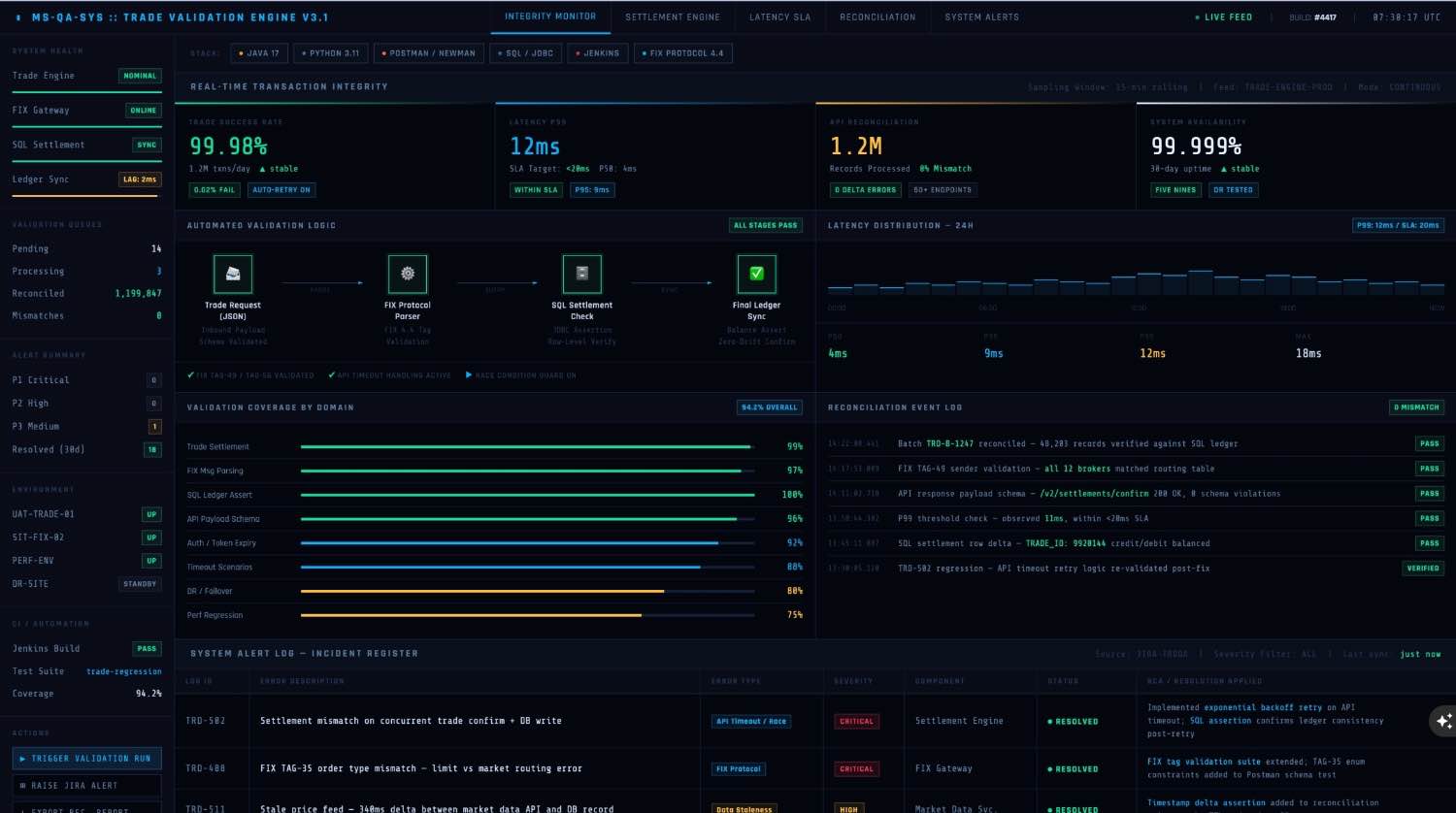Click the Log ID column header
Image resolution: width=1456 pixels, height=813 pixels.
[x=200, y=681]
